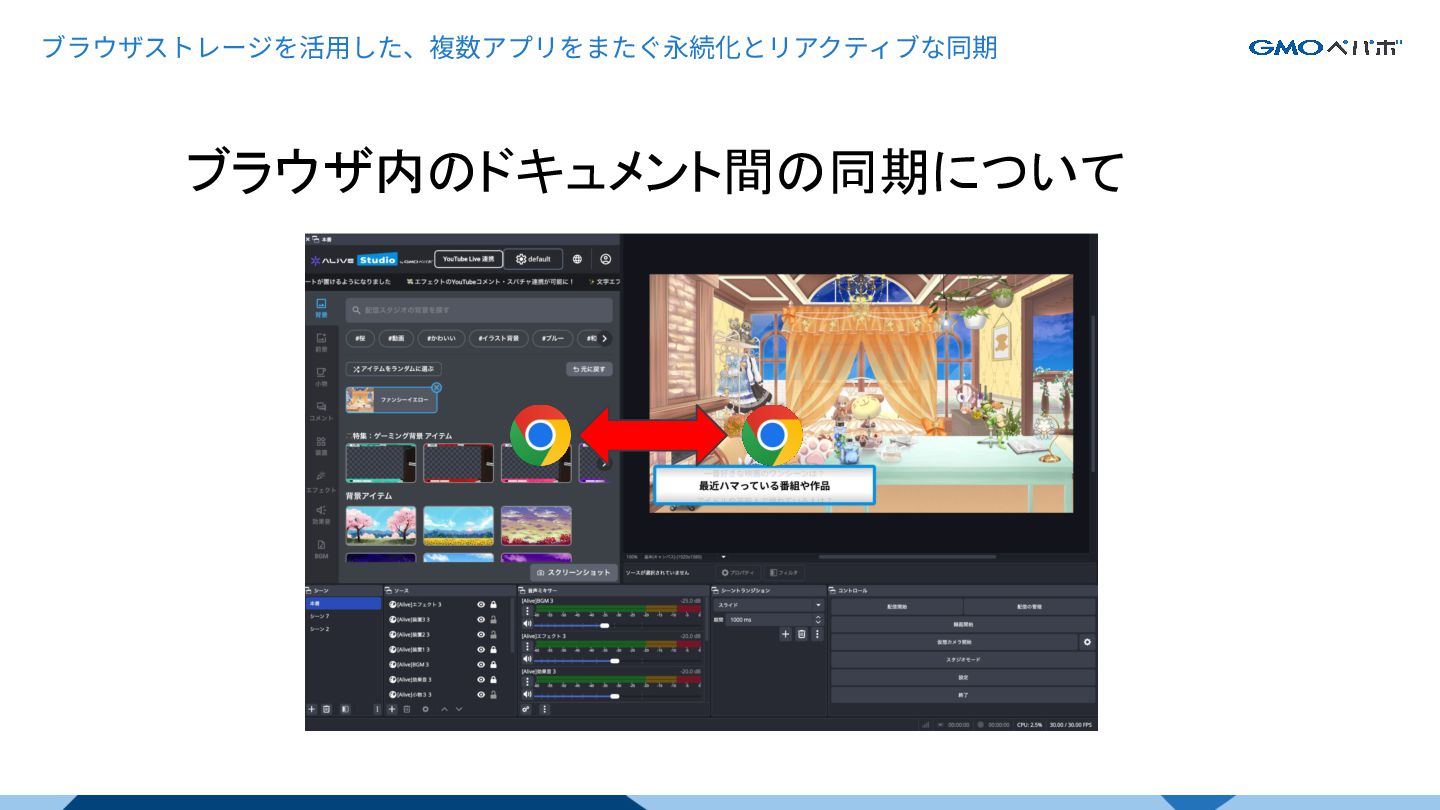The image size is (1440, 810).
Task: Mute the [Alive]エフェクト 3 mixer speaker icon
Action: (527, 659)
